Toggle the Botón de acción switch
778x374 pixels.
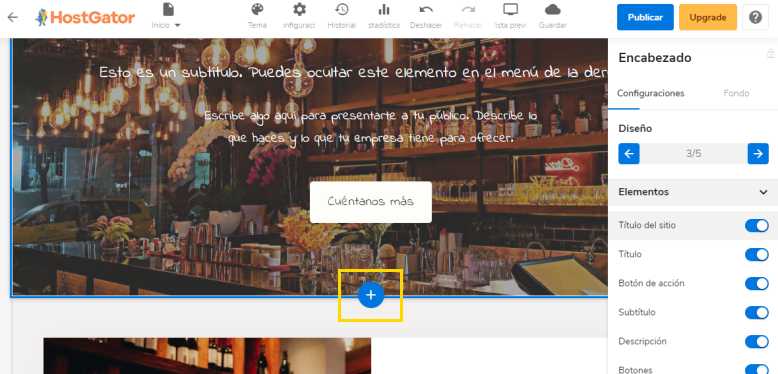coord(757,284)
